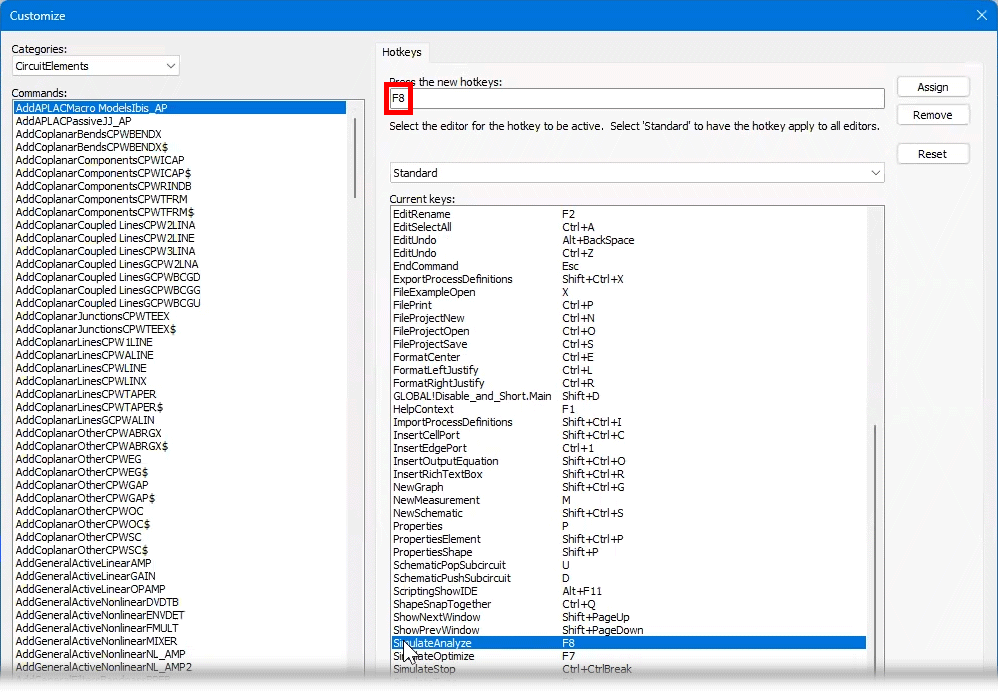This screenshot has height=699, width=998.
Task: Switch to the Hotkeys tab
Action: (x=402, y=52)
